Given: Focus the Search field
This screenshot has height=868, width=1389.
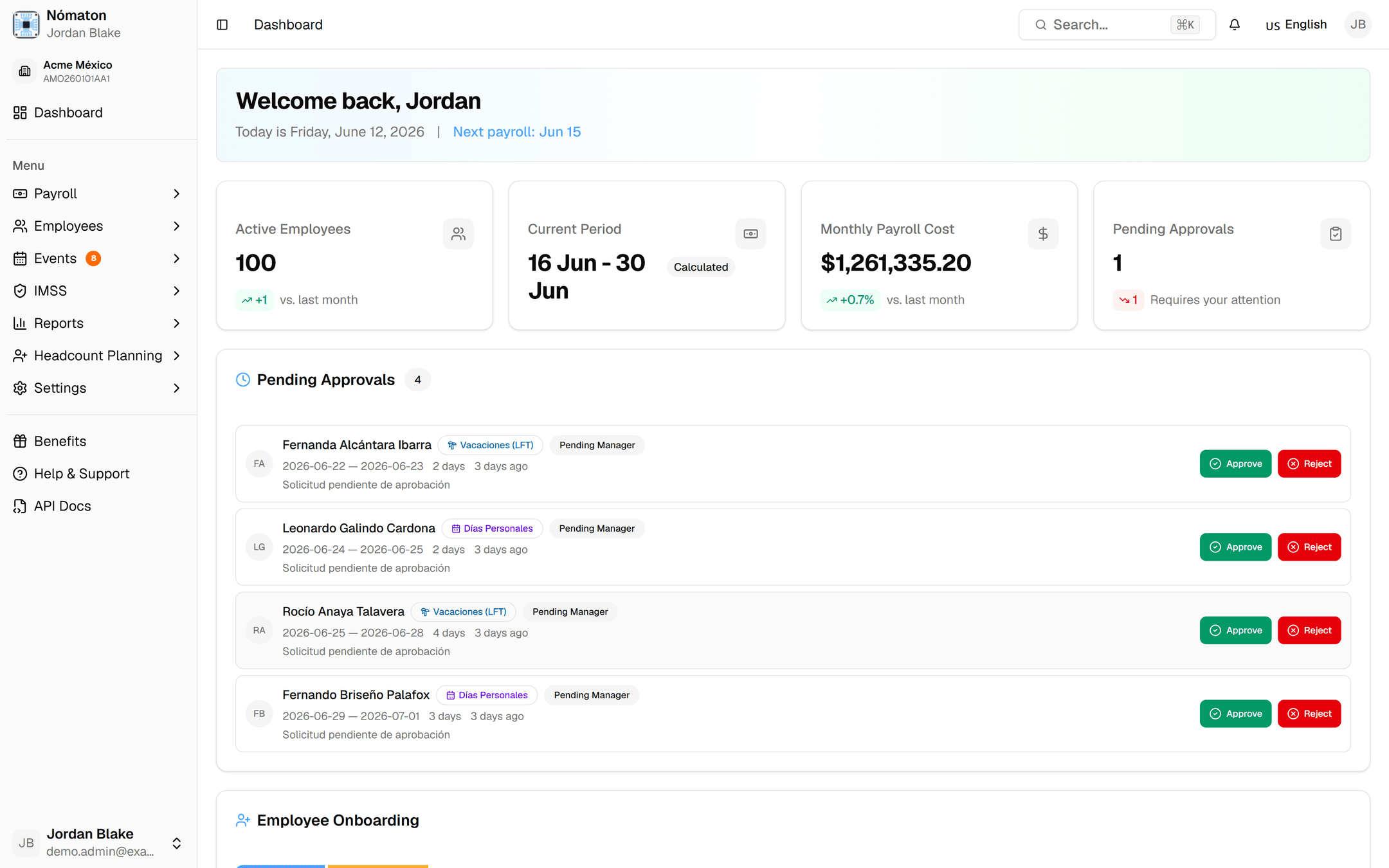Looking at the screenshot, I should tap(1117, 24).
